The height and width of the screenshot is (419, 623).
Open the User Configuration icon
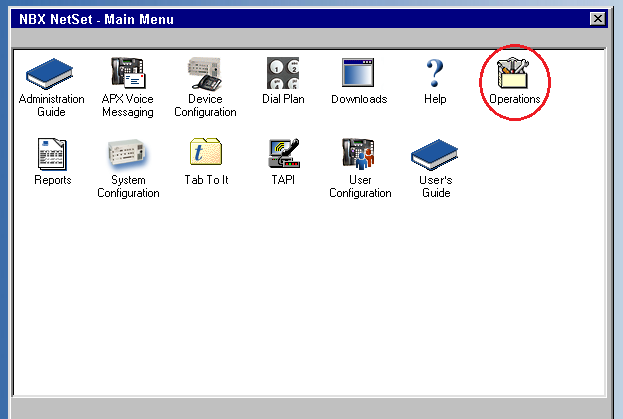click(359, 154)
